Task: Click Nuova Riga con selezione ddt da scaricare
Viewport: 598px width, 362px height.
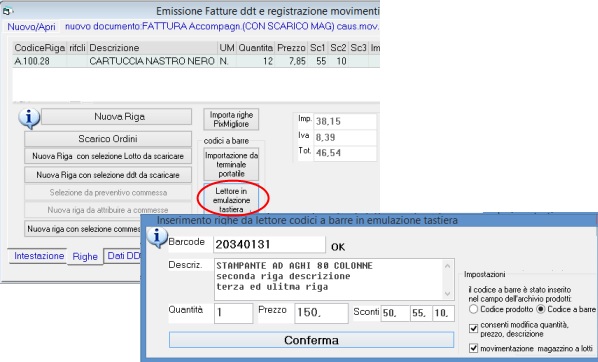Action: (x=108, y=175)
